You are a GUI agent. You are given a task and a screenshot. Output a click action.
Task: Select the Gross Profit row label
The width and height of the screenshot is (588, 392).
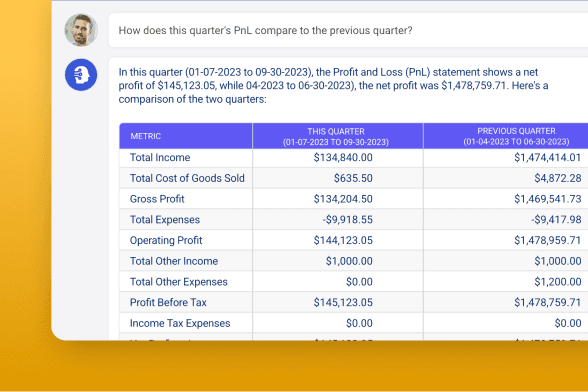point(157,199)
